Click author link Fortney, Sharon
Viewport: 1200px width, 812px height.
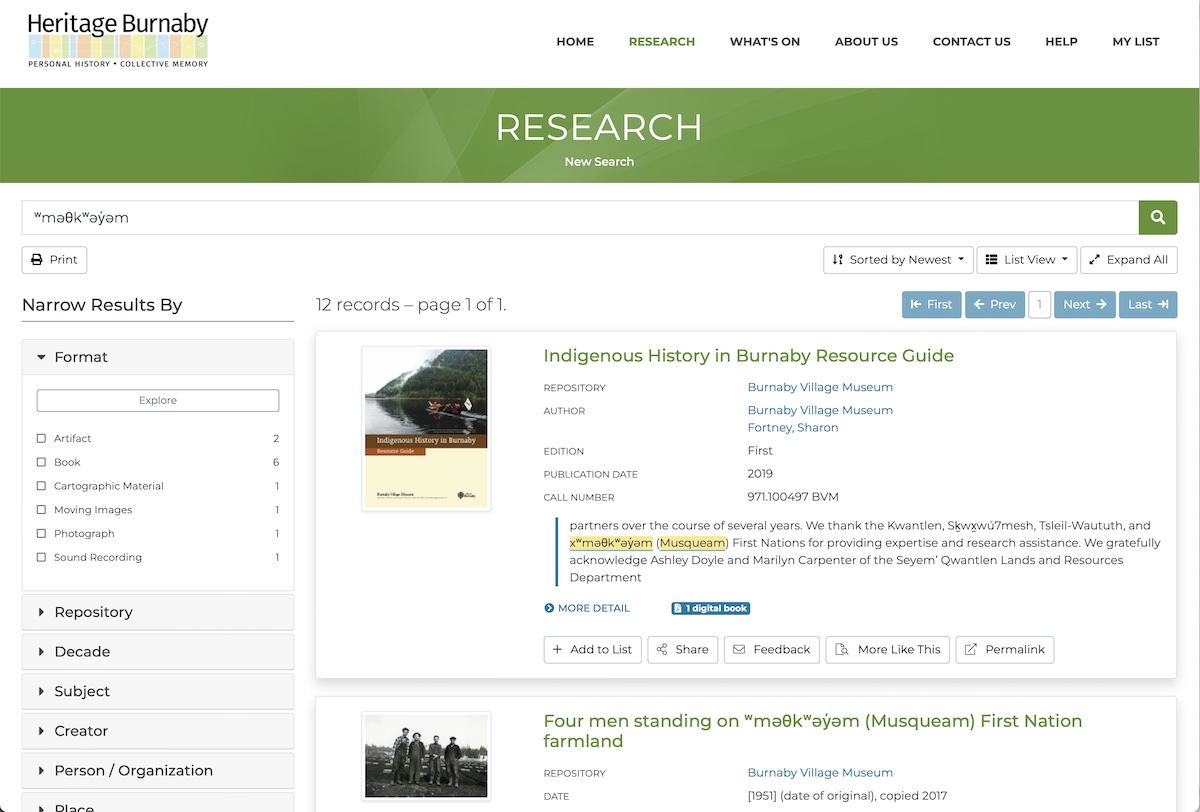click(793, 428)
